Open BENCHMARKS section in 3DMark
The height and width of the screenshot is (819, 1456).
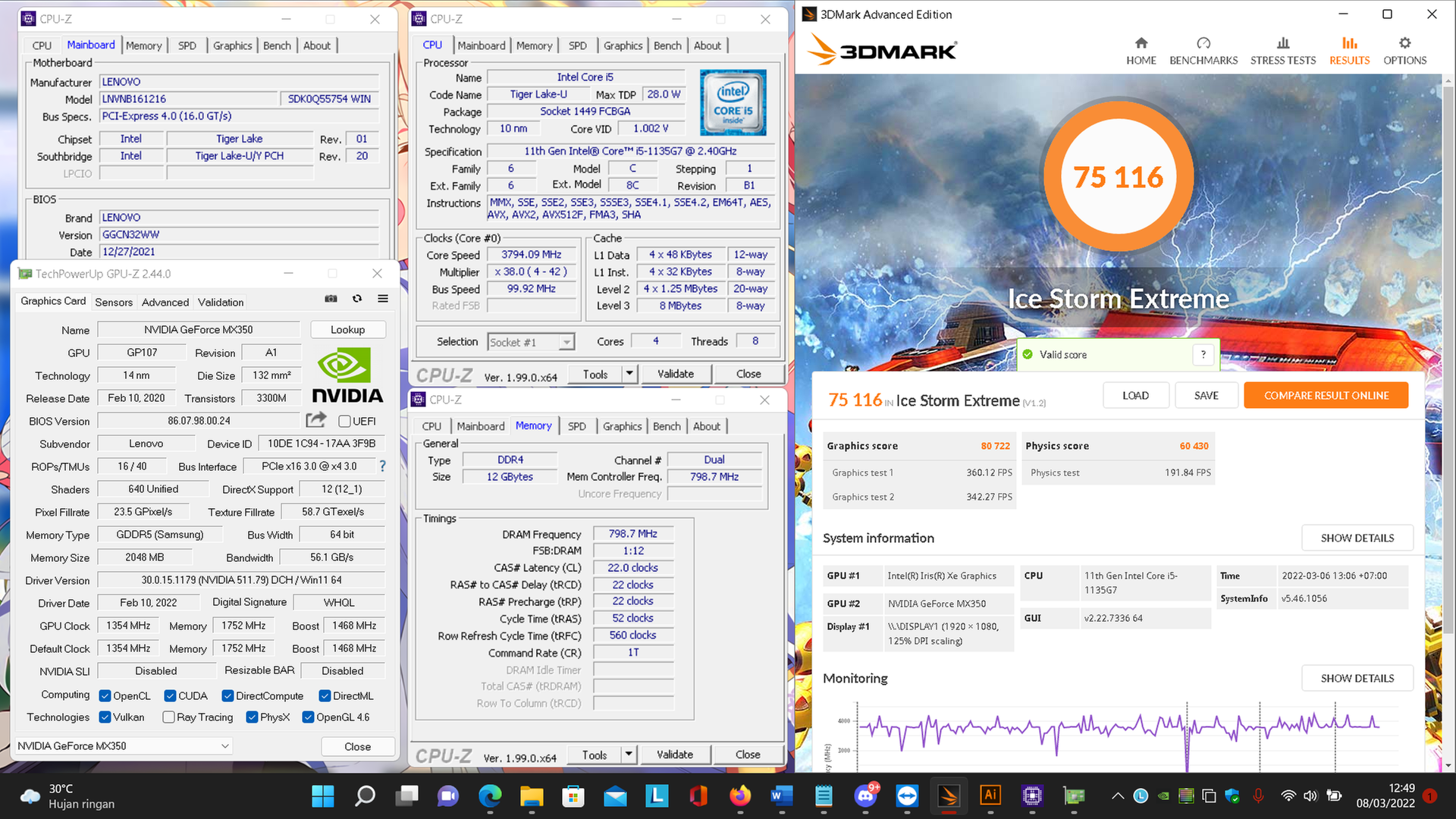[1203, 51]
